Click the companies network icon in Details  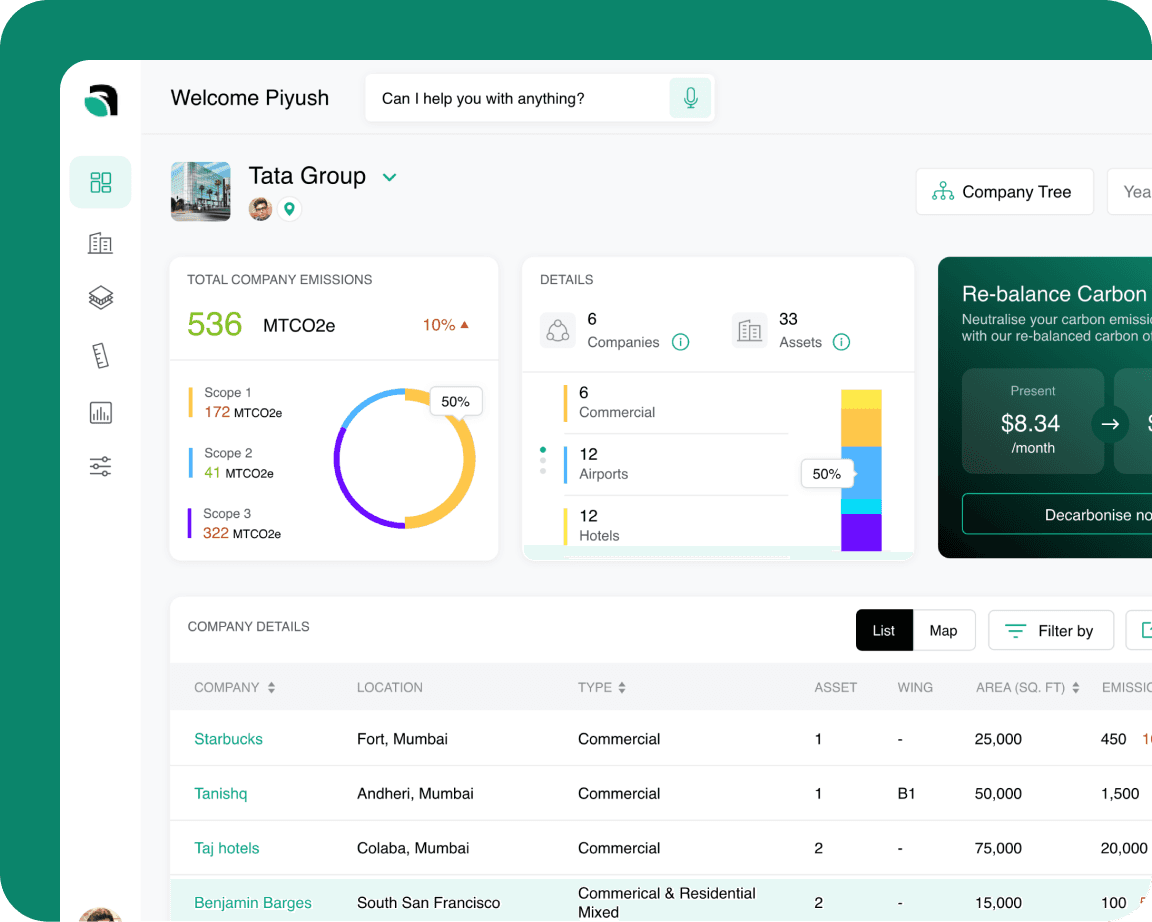(558, 331)
